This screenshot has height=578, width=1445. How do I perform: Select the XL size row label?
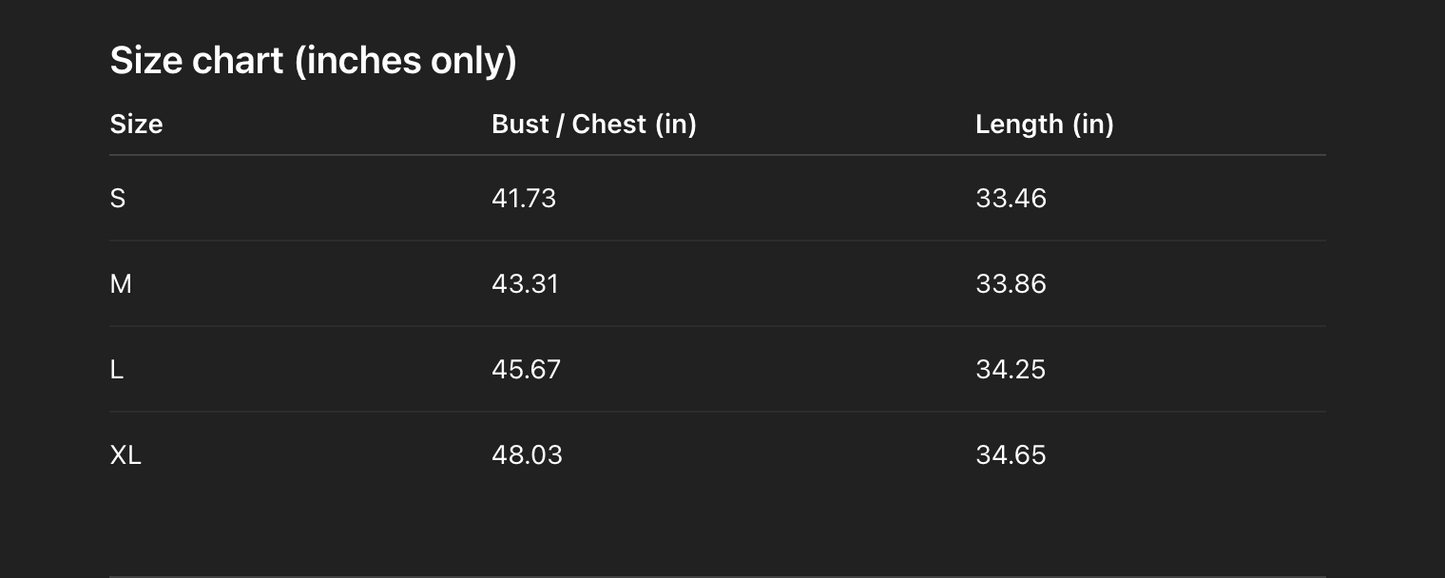tap(126, 455)
